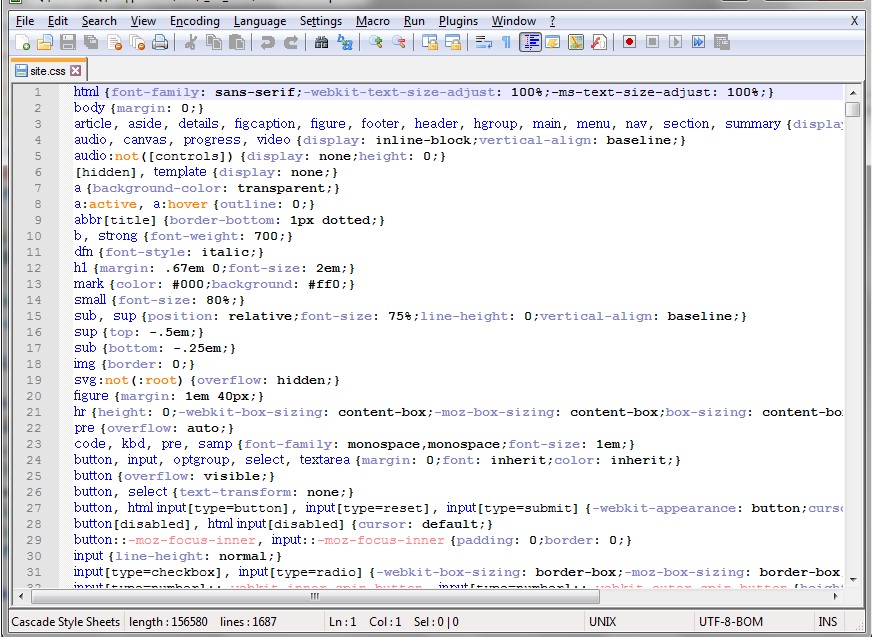
Task: Click the Copy icon in toolbar
Action: pyautogui.click(x=214, y=42)
